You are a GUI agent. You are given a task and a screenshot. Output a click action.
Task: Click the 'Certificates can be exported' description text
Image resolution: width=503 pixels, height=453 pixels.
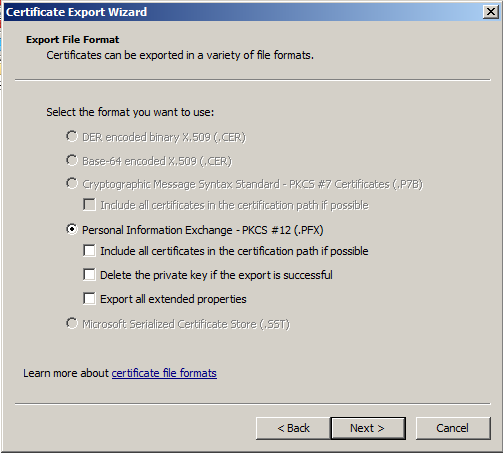(180, 55)
